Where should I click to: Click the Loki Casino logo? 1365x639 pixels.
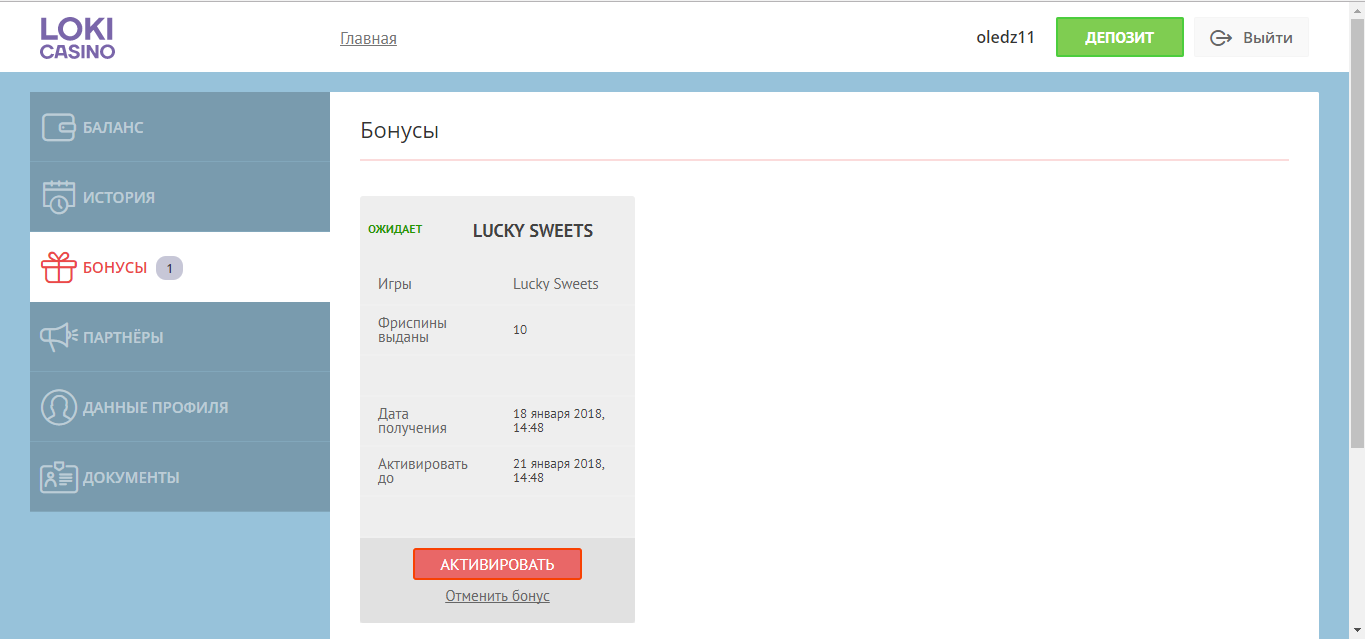(77, 38)
